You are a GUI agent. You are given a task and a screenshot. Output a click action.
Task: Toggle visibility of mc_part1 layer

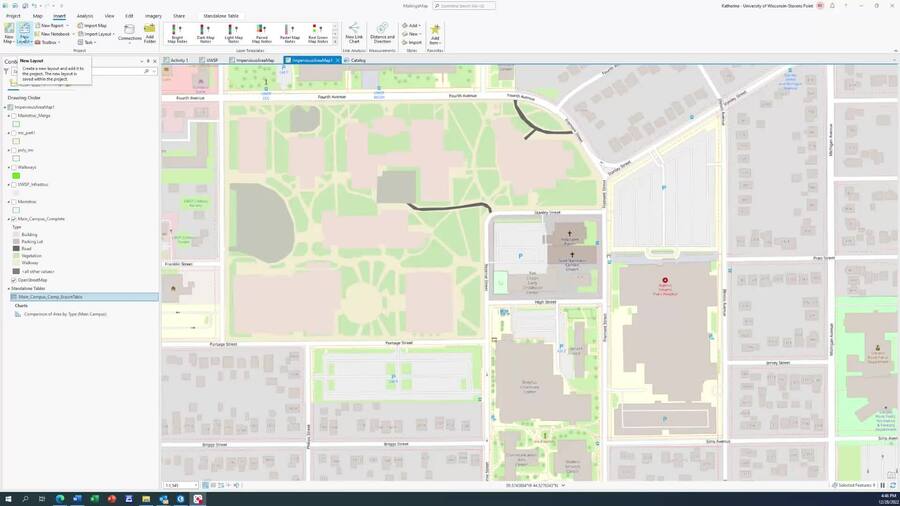(x=14, y=133)
